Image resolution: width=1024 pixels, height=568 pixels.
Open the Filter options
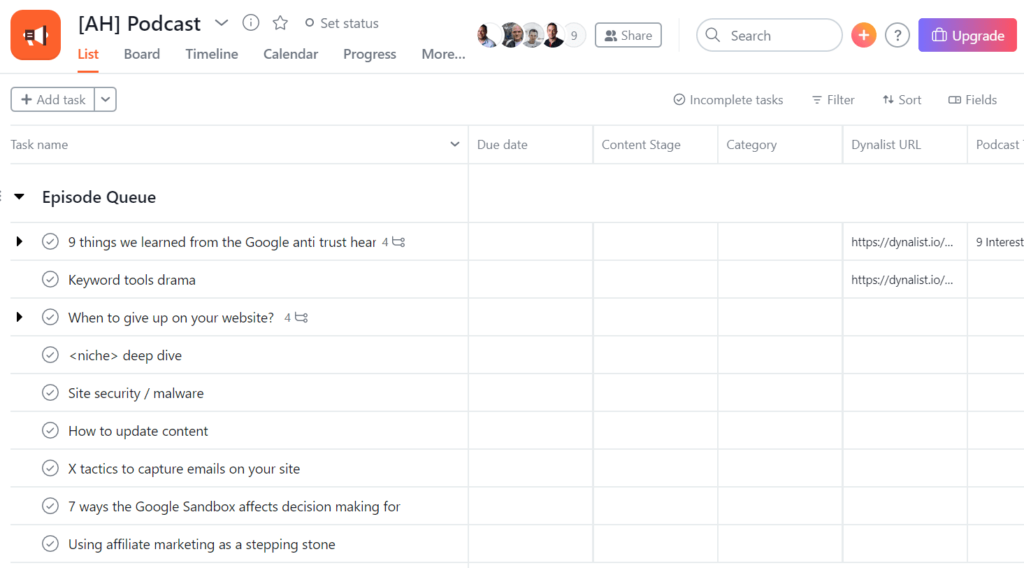pos(833,100)
